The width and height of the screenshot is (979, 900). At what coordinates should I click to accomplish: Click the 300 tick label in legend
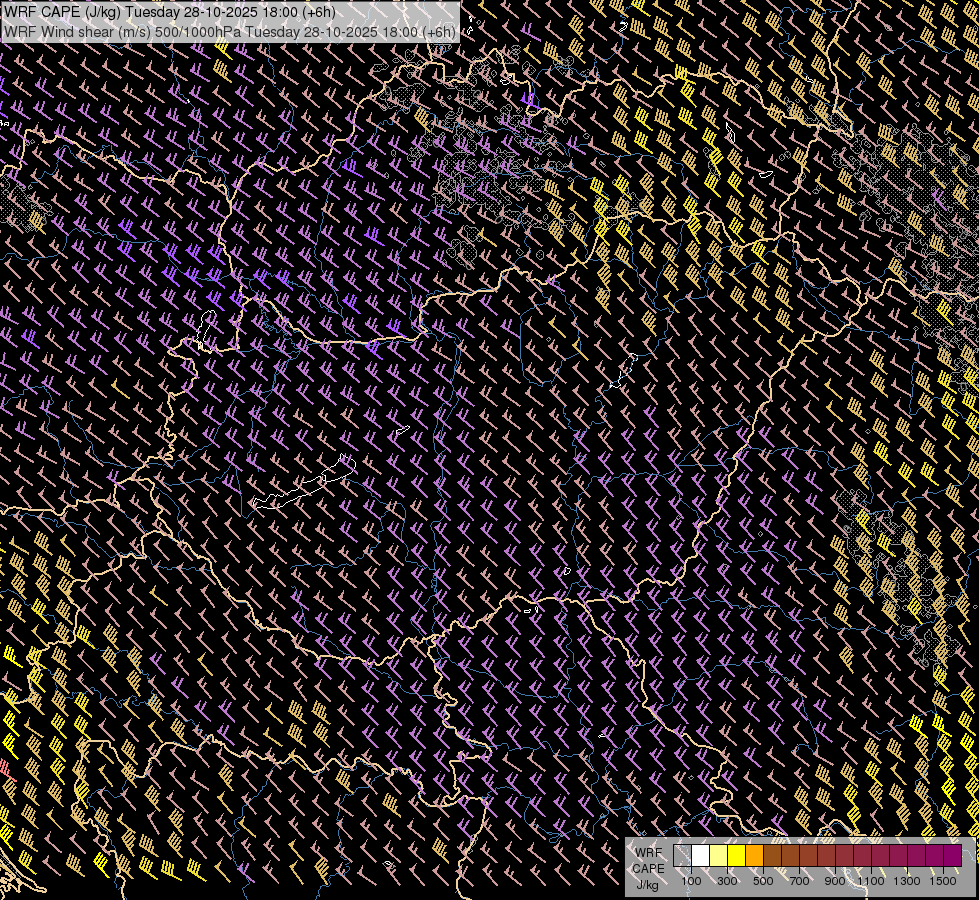pos(727,881)
